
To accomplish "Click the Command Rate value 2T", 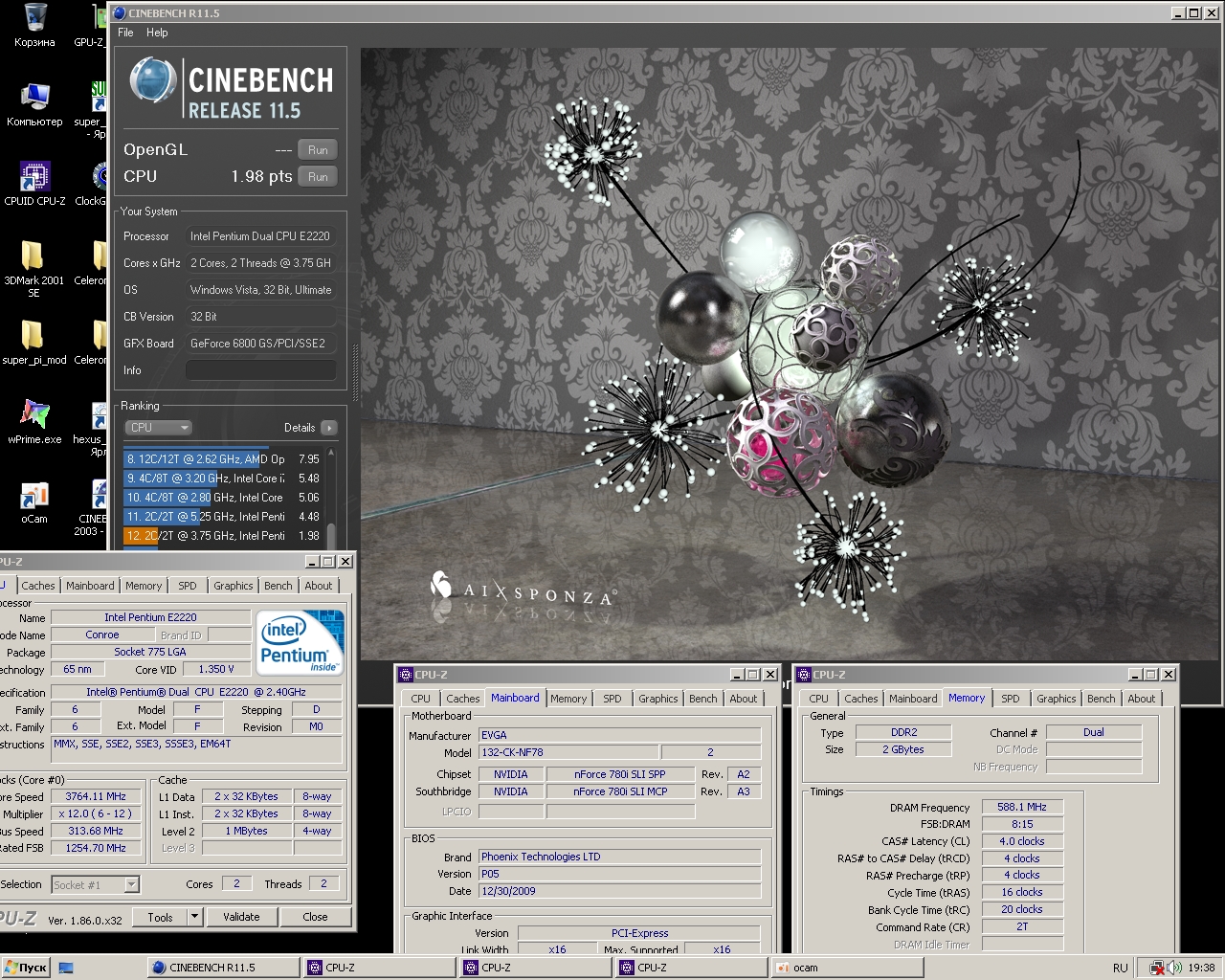I will (1022, 926).
